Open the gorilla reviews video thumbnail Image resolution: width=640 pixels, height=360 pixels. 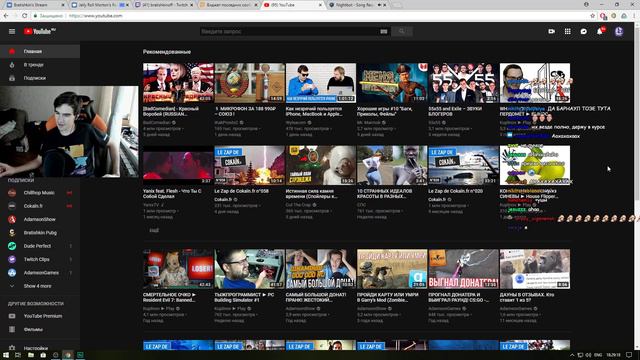[535, 269]
